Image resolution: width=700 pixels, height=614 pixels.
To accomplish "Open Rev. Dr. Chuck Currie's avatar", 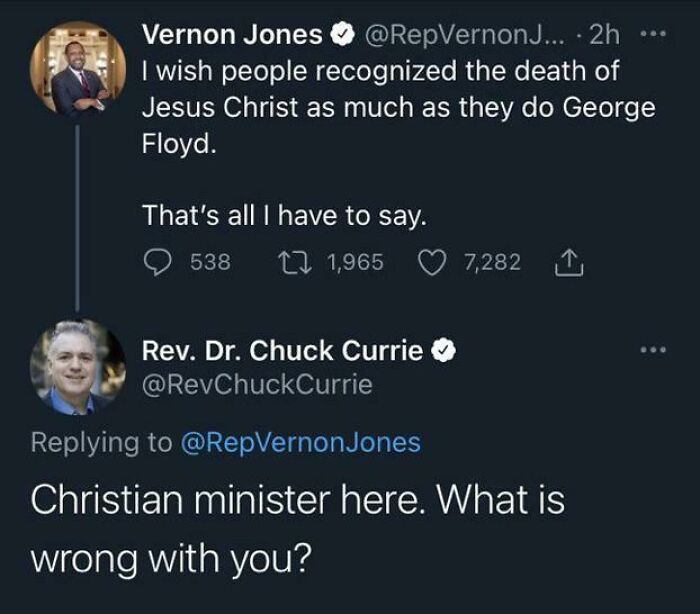I will pyautogui.click(x=76, y=367).
